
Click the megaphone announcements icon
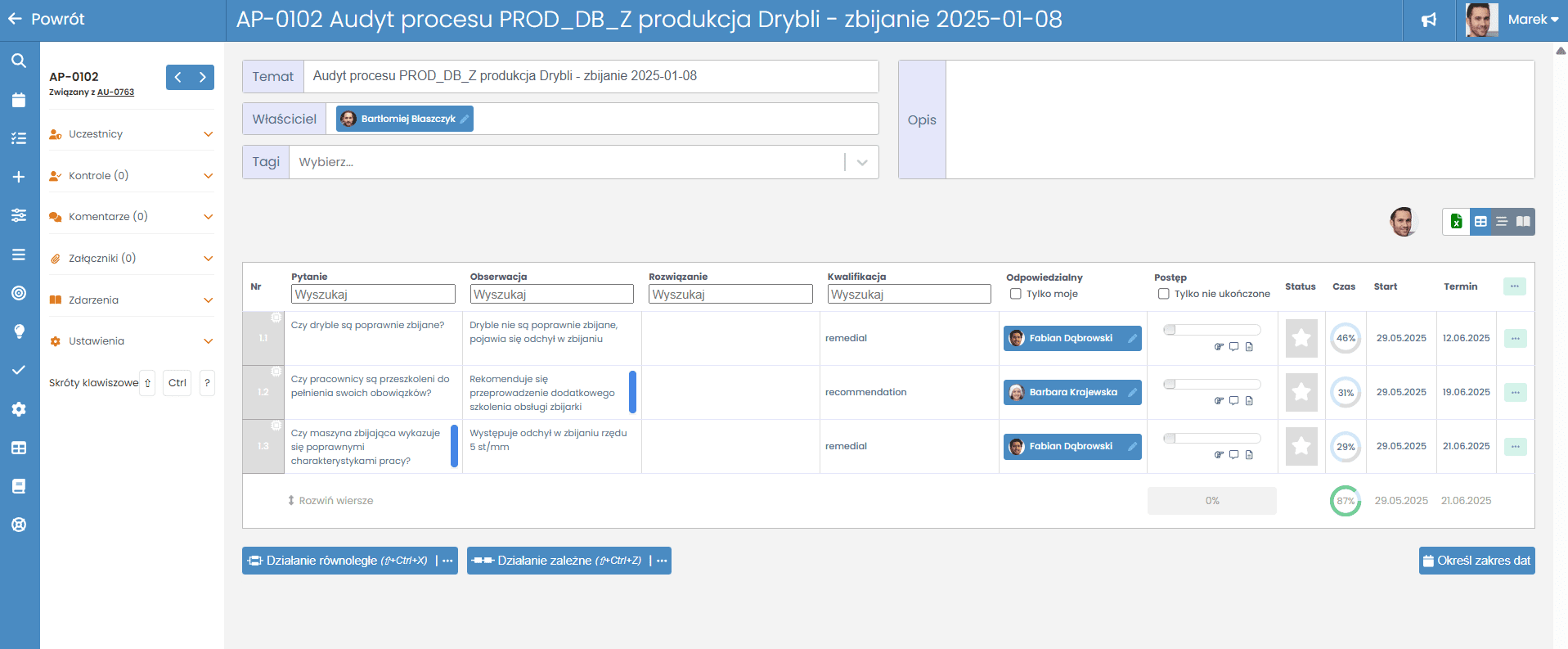(x=1429, y=20)
